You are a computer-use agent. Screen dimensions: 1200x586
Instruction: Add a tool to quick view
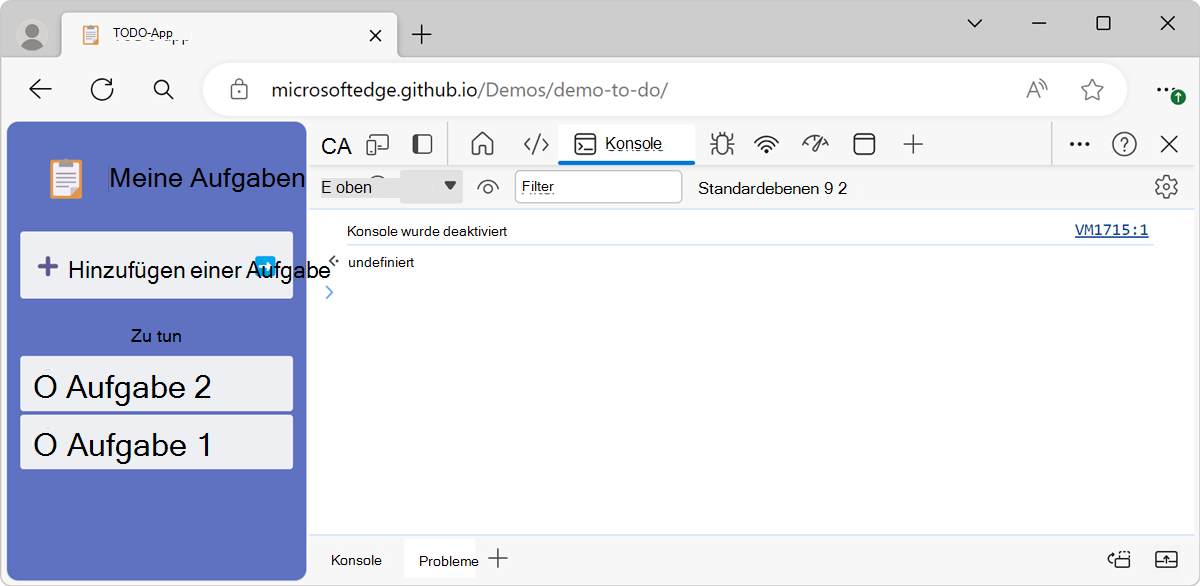pos(497,559)
